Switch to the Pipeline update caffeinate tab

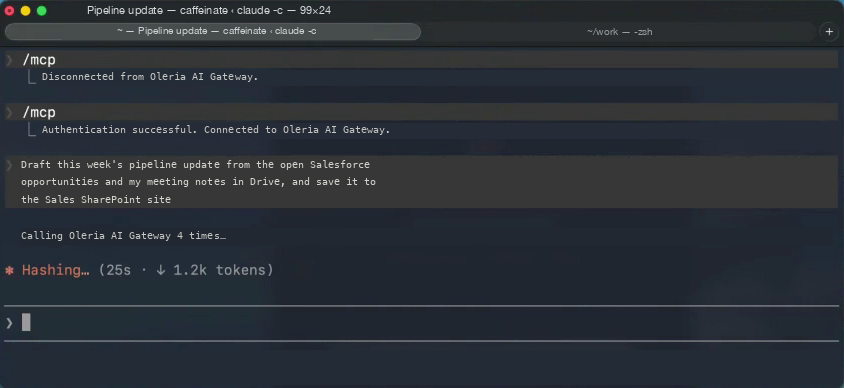[213, 31]
